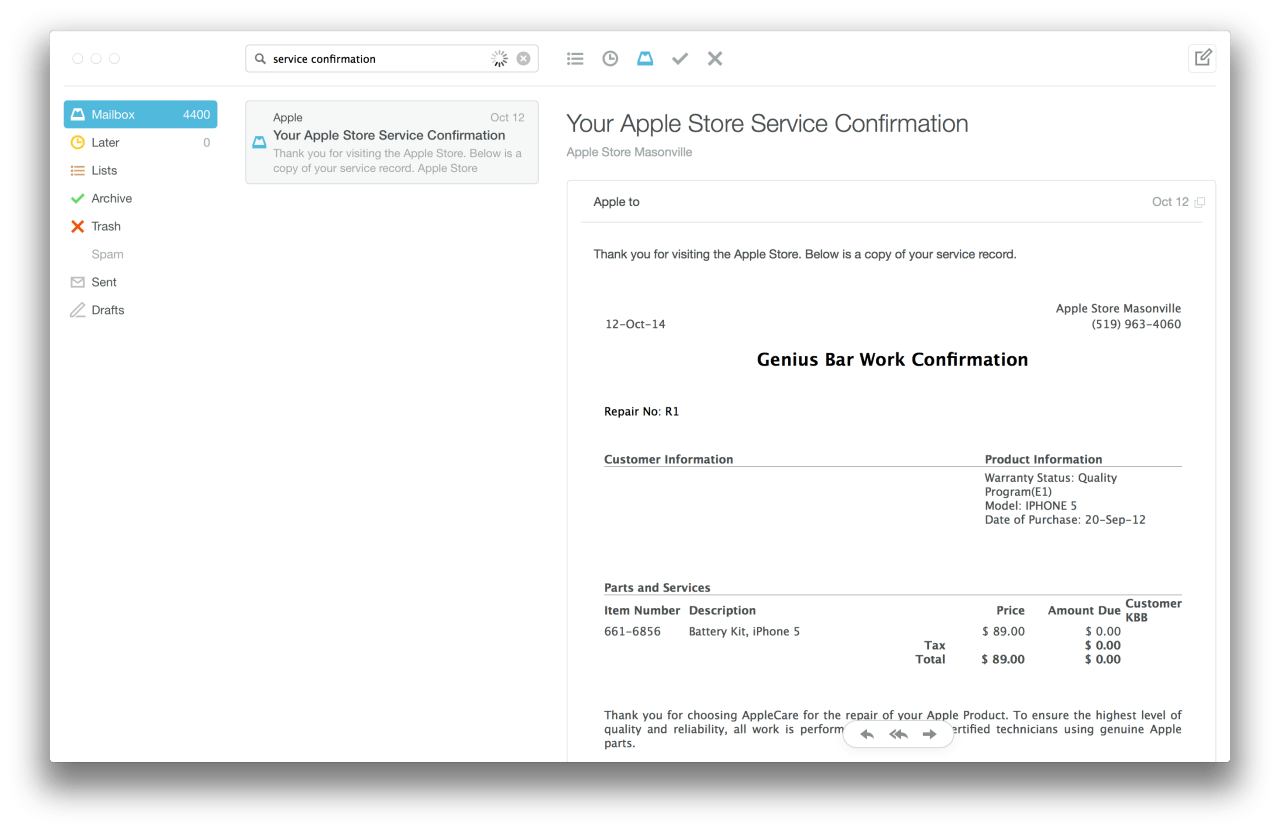Select the Mailbox inbox with 4400 messages
This screenshot has width=1280, height=831.
click(140, 115)
